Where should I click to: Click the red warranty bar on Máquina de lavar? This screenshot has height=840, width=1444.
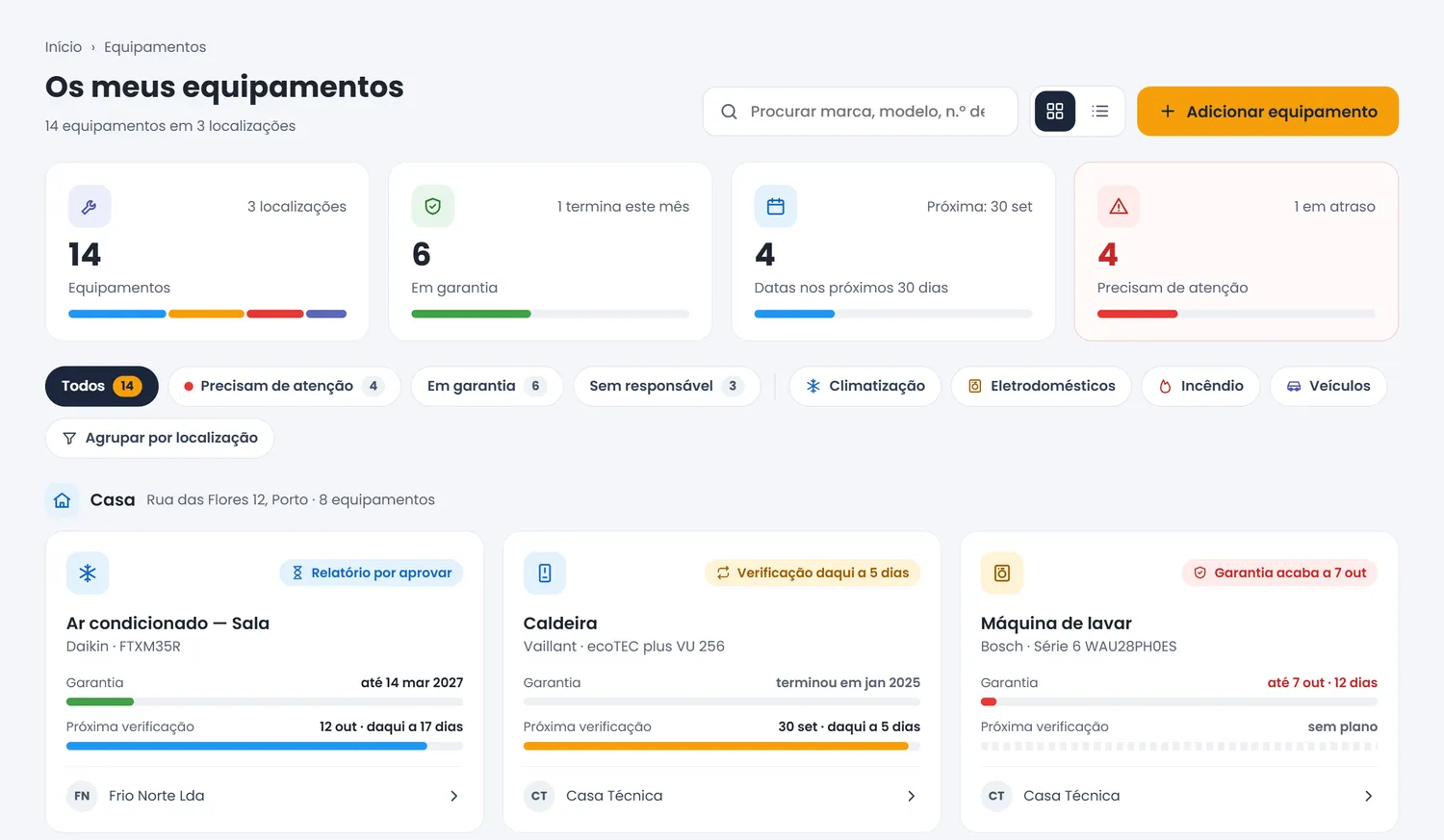pos(989,701)
